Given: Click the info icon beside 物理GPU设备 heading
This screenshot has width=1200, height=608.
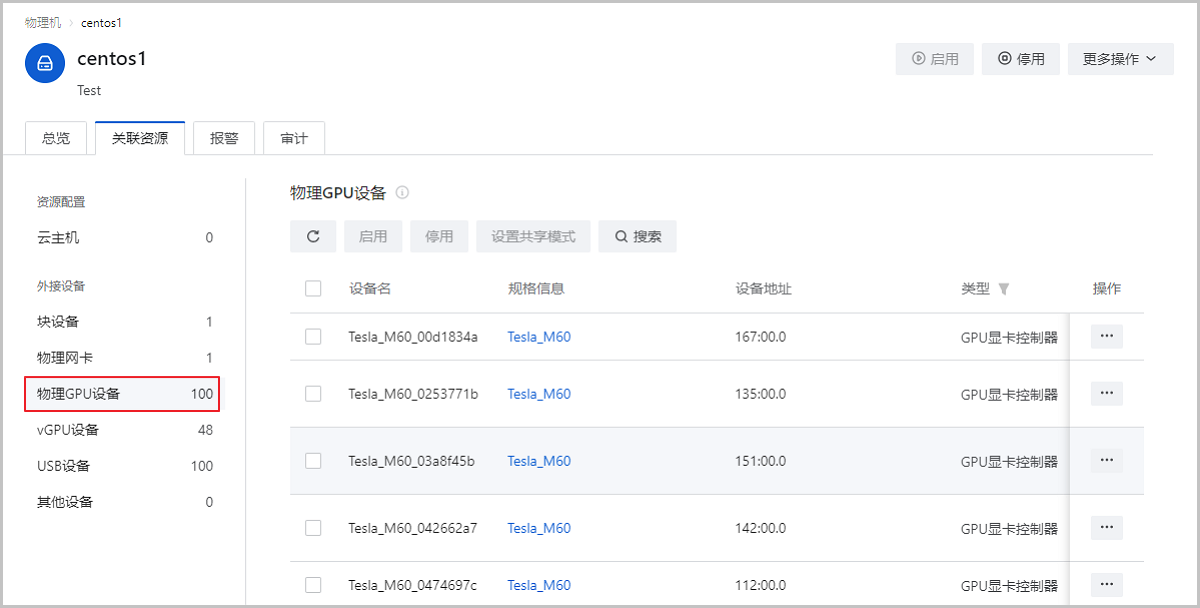Looking at the screenshot, I should (x=402, y=192).
